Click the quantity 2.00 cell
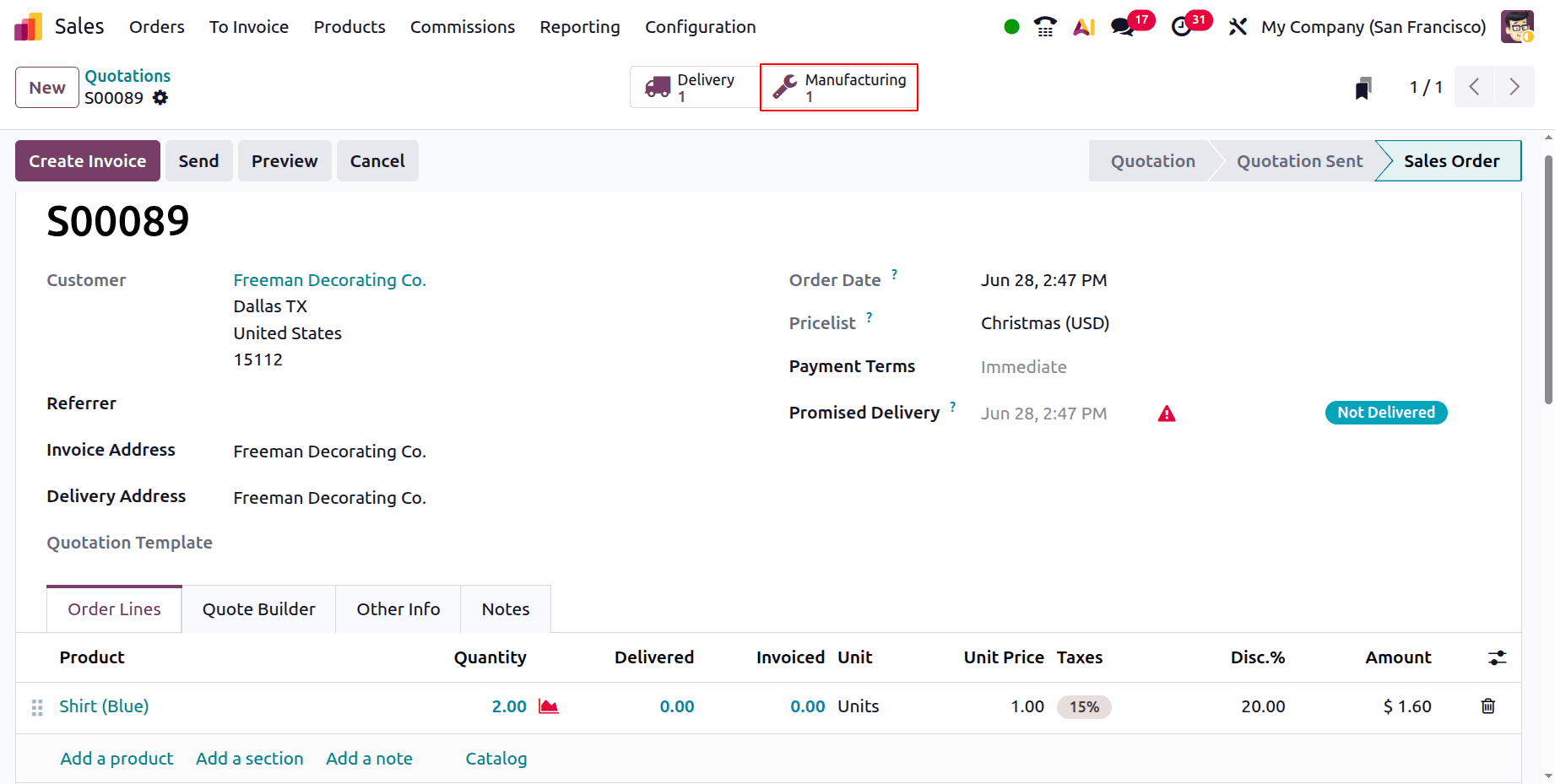 [x=509, y=706]
